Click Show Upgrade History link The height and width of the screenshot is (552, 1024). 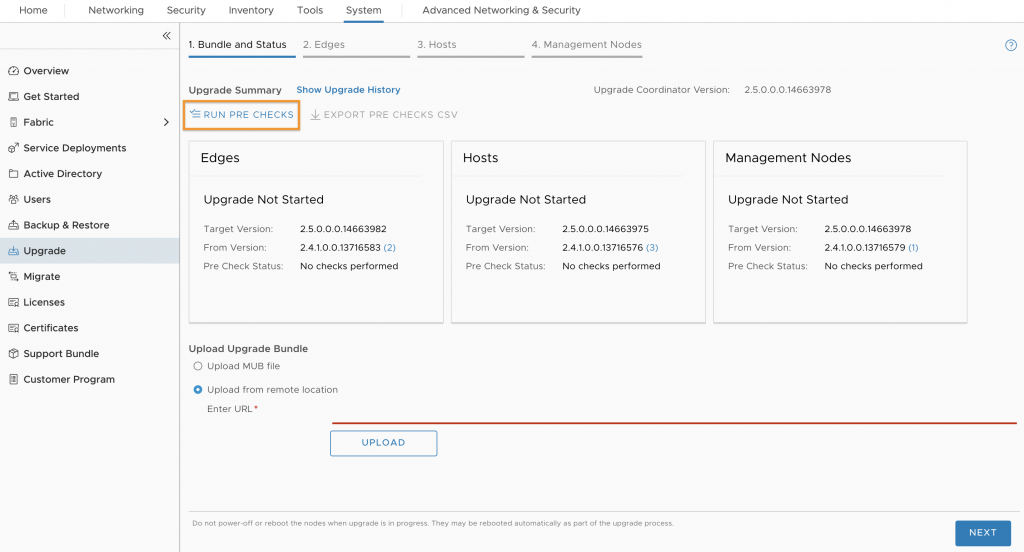348,89
